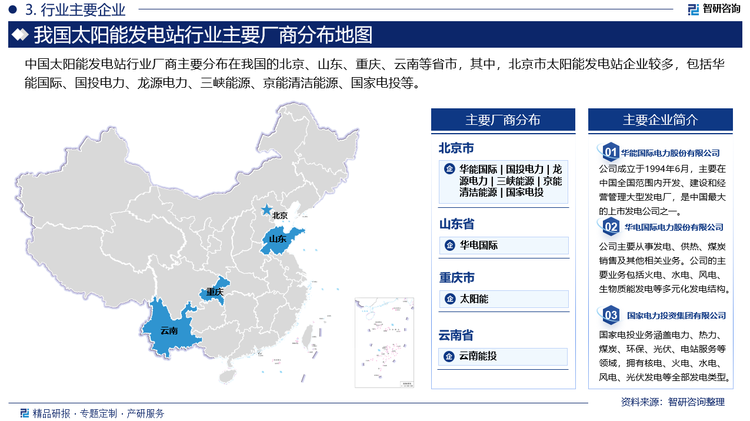The image size is (750, 421).
Task: Open 华能国际电力股份有限公司 title
Action: (x=670, y=153)
